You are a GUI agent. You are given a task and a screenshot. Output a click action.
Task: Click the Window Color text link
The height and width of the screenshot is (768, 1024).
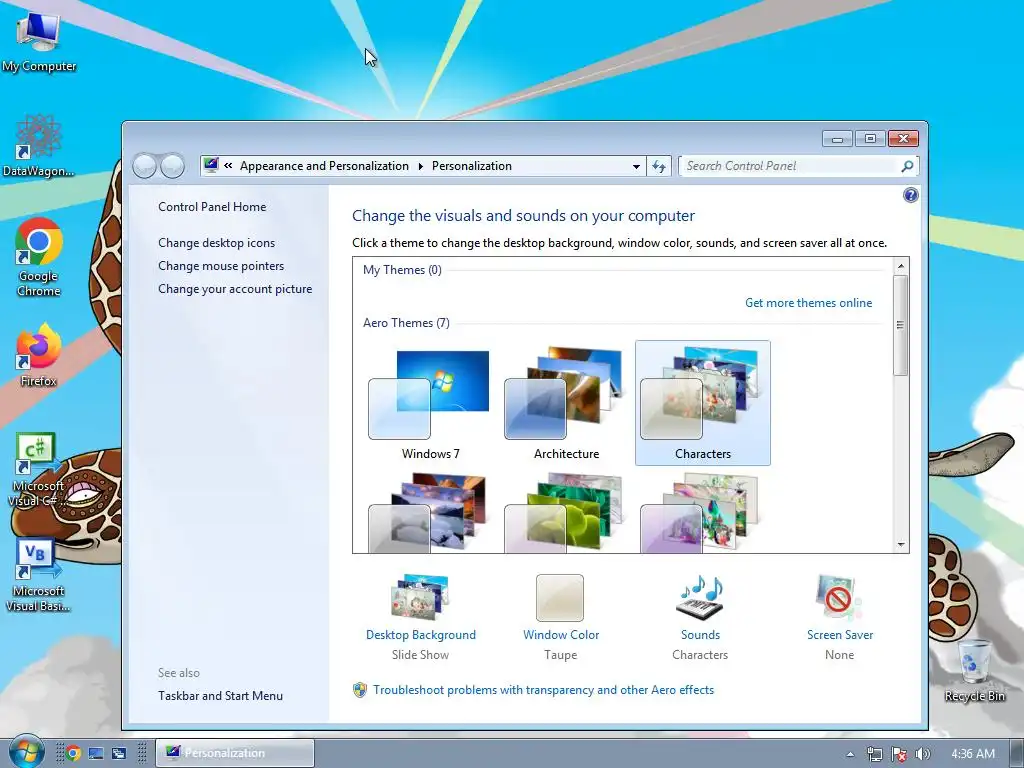click(x=561, y=635)
